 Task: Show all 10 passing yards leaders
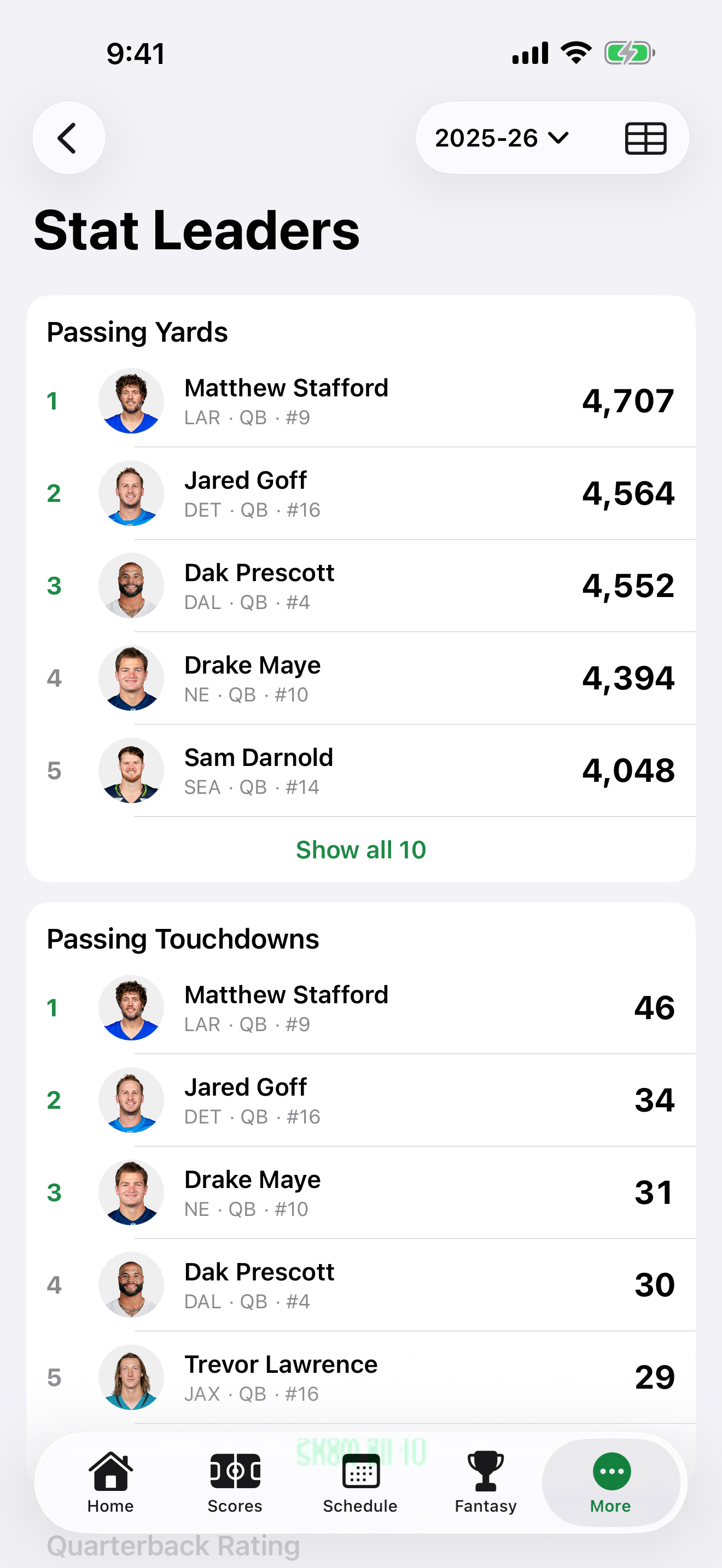click(x=361, y=850)
